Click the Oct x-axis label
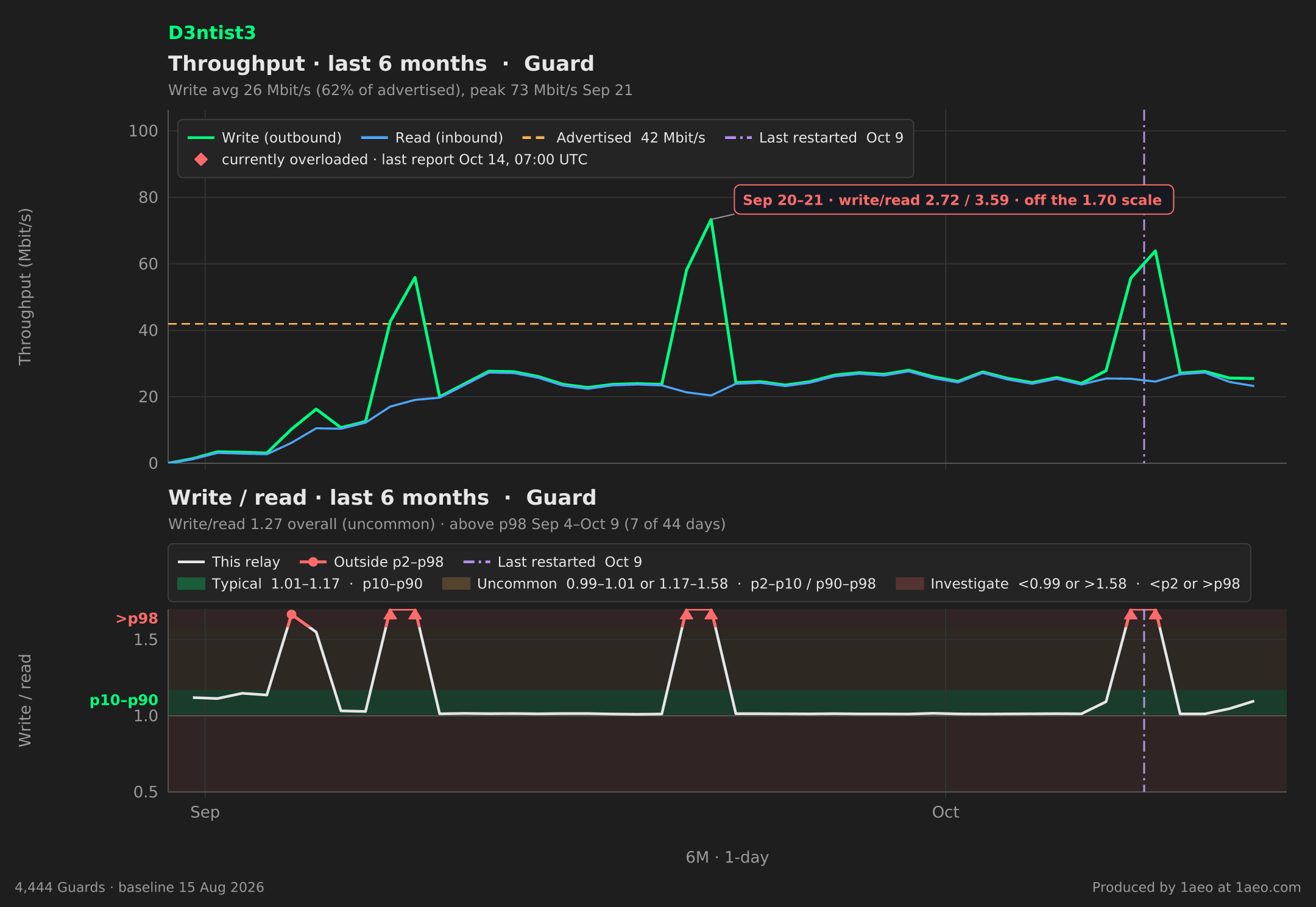The height and width of the screenshot is (907, 1316). pyautogui.click(x=946, y=813)
